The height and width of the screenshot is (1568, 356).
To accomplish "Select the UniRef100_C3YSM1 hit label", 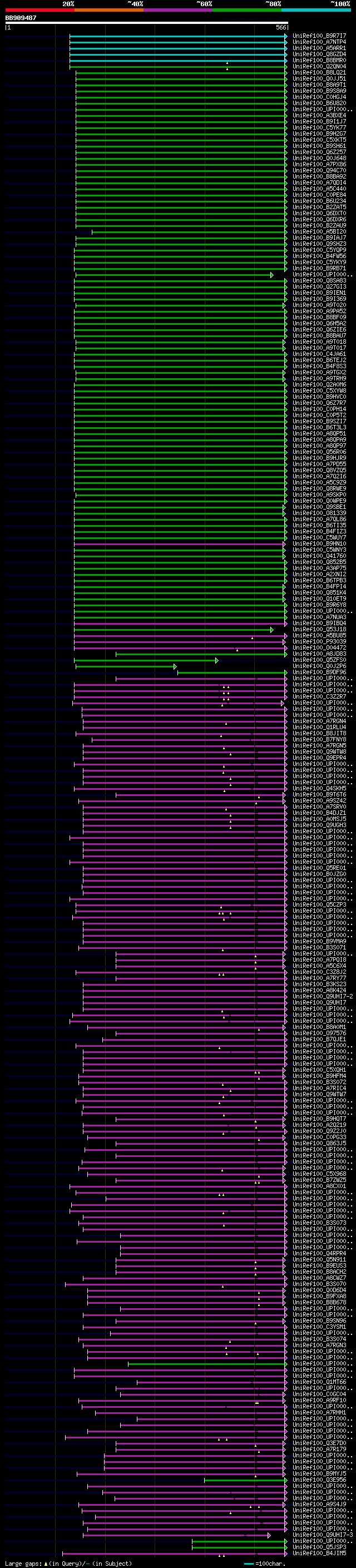I will [319, 1327].
